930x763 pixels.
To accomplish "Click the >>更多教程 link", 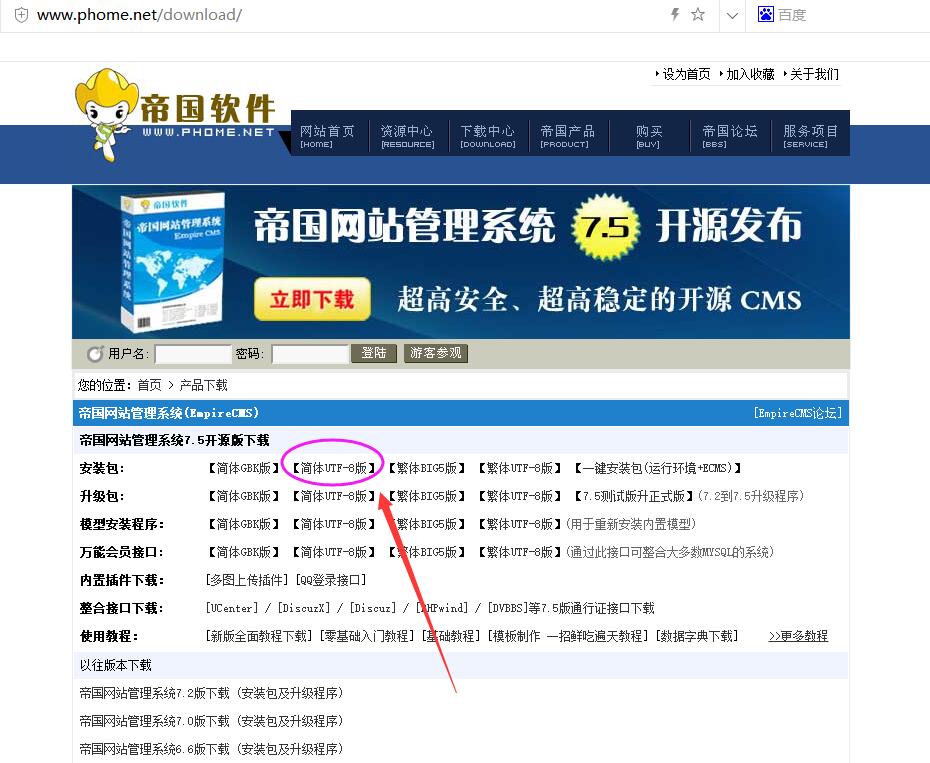I will coord(798,636).
